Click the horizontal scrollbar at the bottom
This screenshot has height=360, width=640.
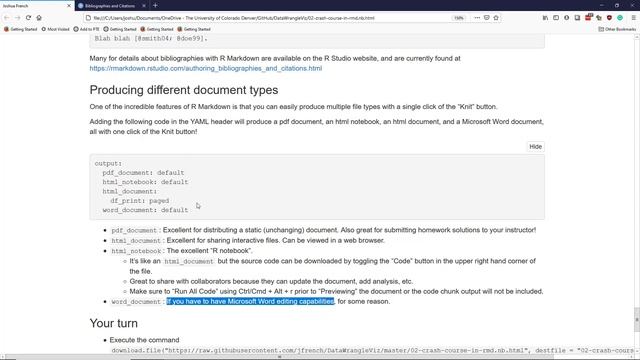tap(279, 357)
